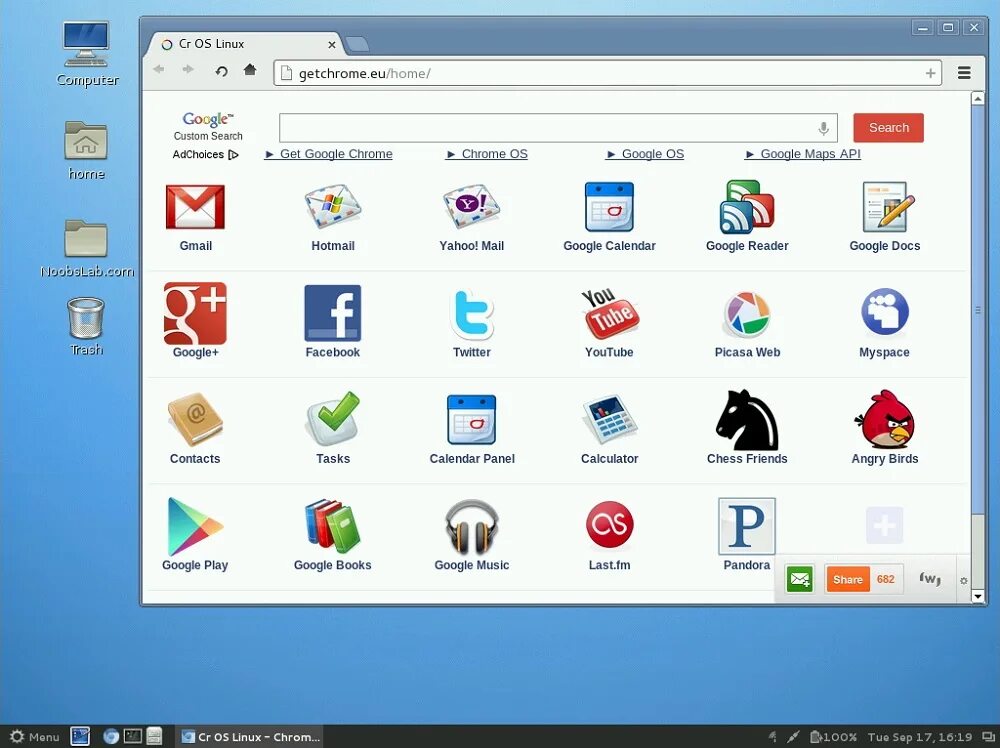Click the battery 100% indicator
The width and height of the screenshot is (1000, 748).
click(x=834, y=737)
